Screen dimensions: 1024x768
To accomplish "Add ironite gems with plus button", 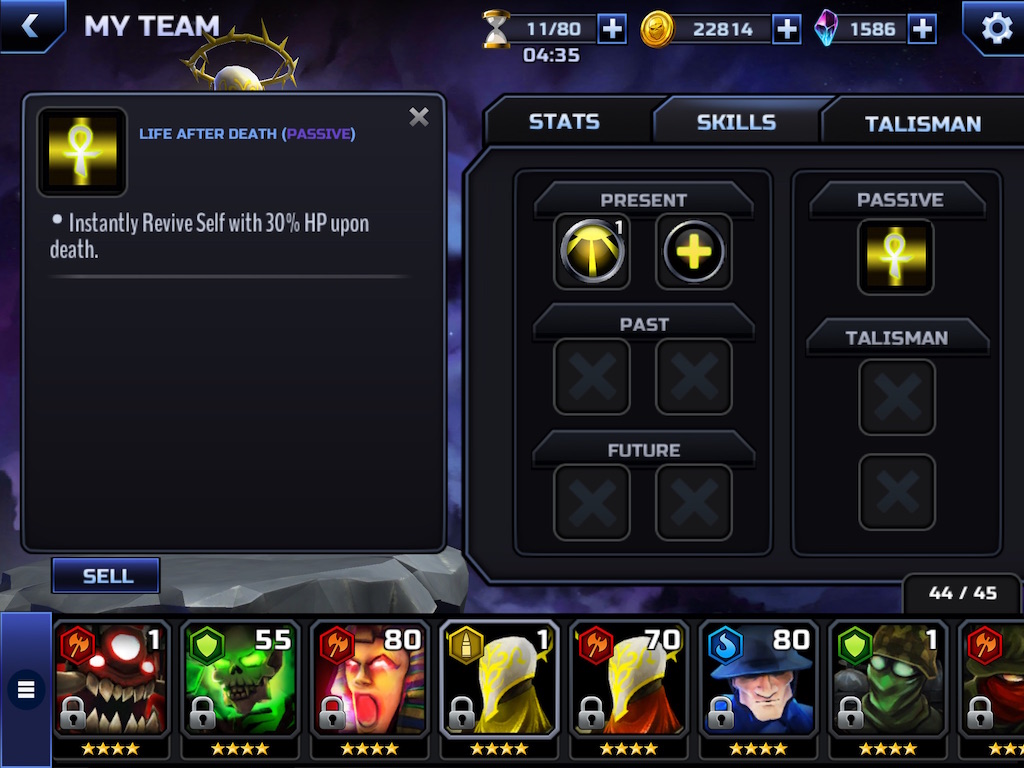I will pyautogui.click(x=921, y=29).
